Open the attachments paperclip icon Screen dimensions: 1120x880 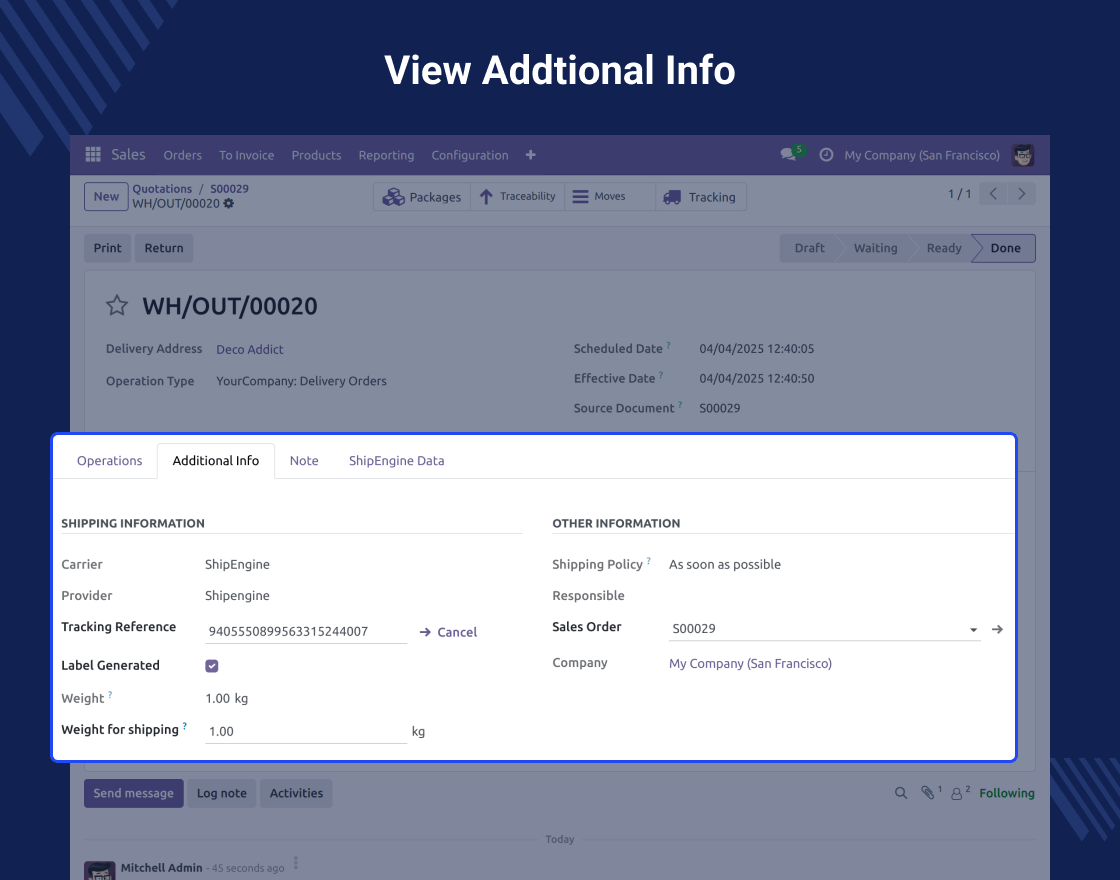pos(929,793)
